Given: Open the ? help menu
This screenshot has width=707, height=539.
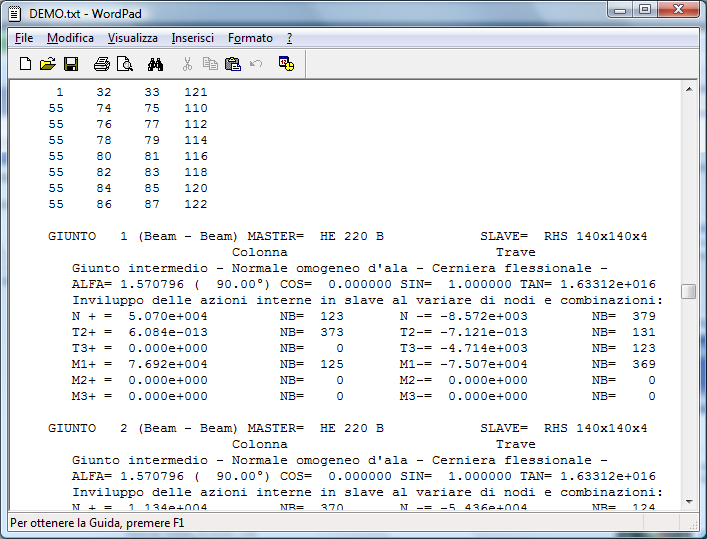Looking at the screenshot, I should pos(289,38).
